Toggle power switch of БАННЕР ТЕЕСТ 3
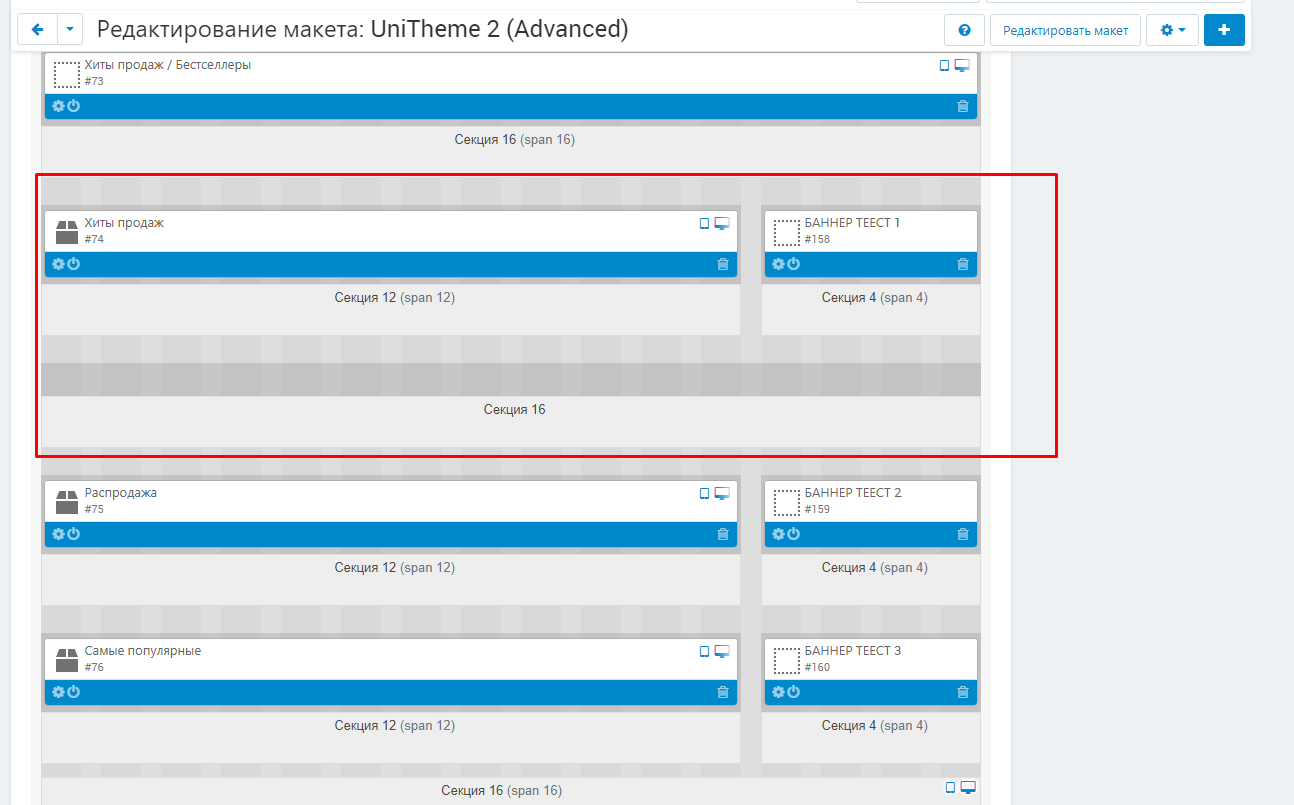Image resolution: width=1294 pixels, height=805 pixels. [793, 692]
